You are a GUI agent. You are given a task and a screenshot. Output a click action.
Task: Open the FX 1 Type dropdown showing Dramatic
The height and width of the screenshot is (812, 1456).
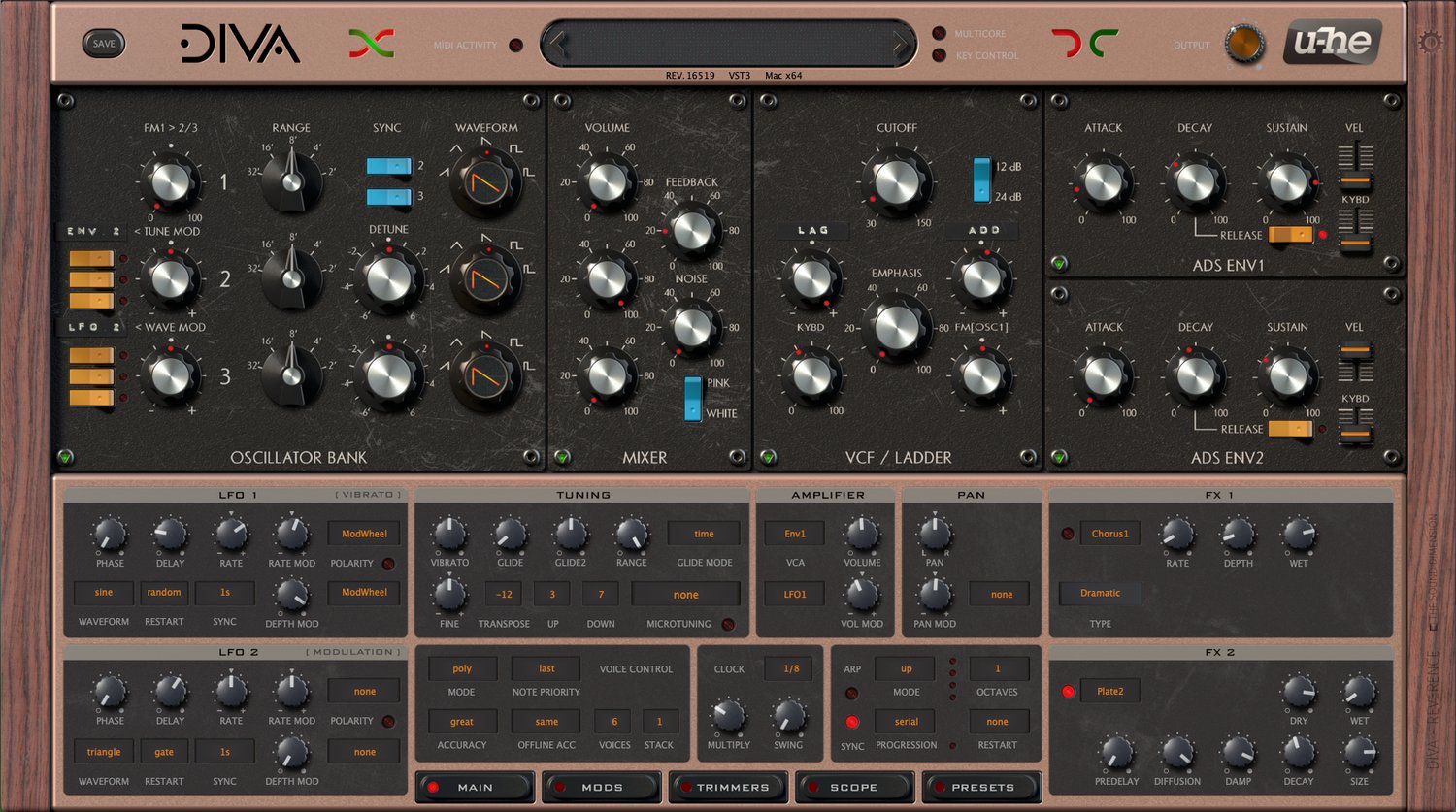[1101, 593]
